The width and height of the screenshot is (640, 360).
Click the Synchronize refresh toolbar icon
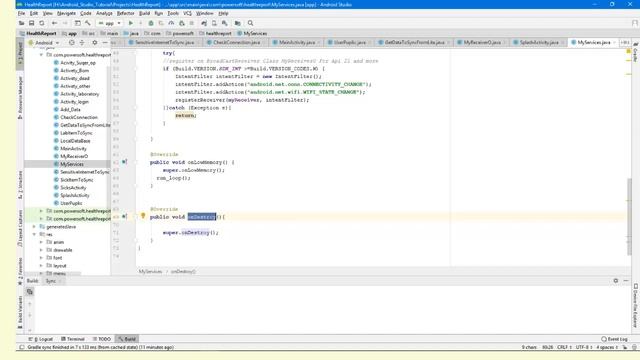pyautogui.click(x=42, y=23)
